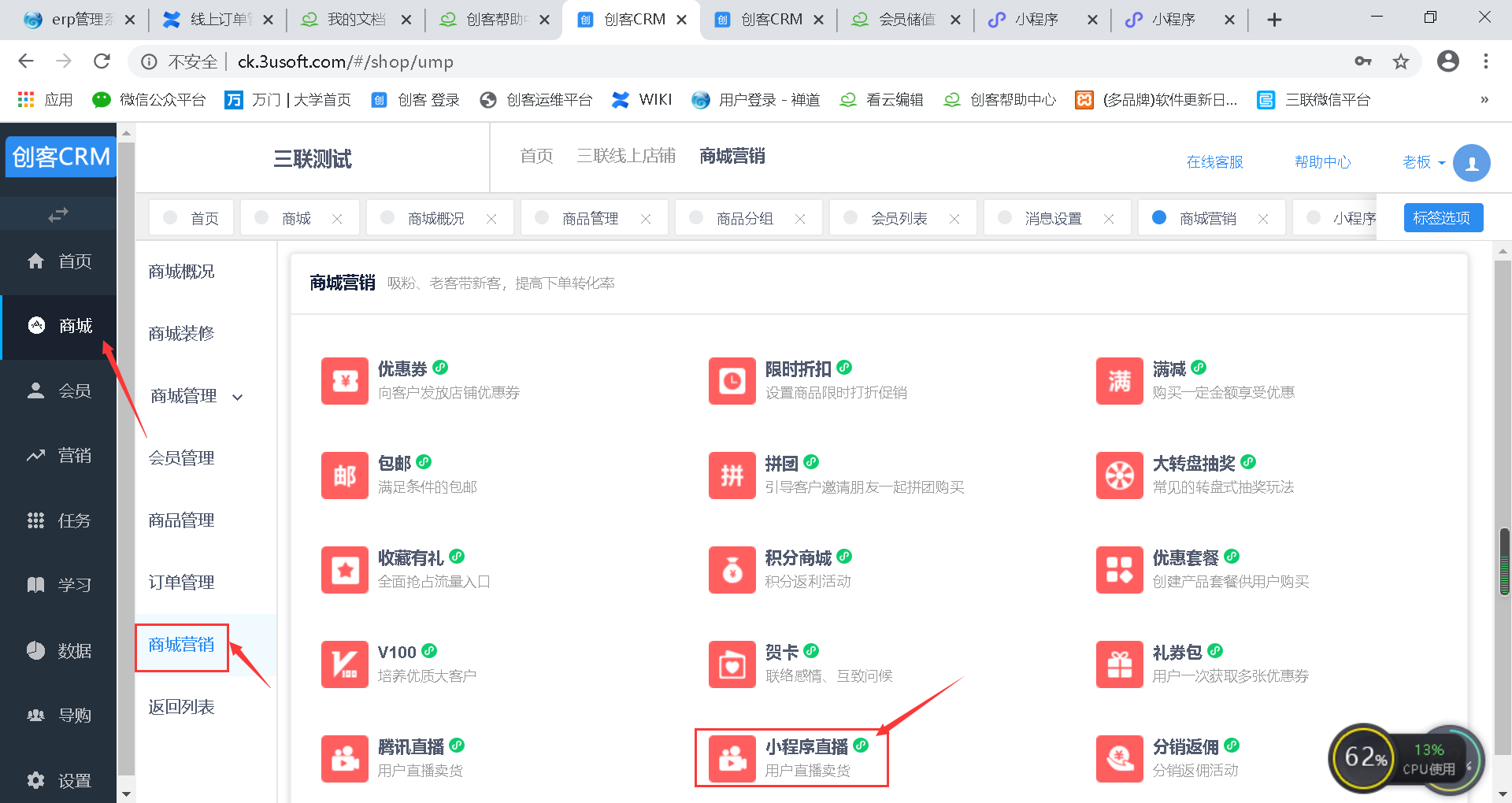Open 商城概况 in the side menu
Viewport: 1512px width, 803px height.
[x=182, y=272]
